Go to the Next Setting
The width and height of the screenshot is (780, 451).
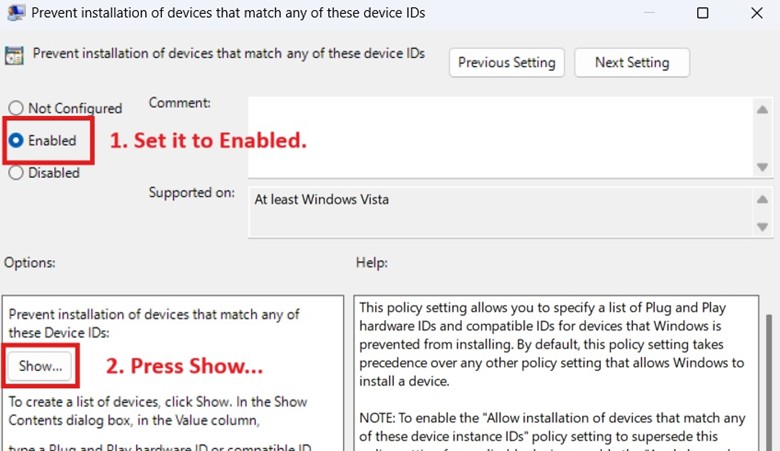(631, 62)
